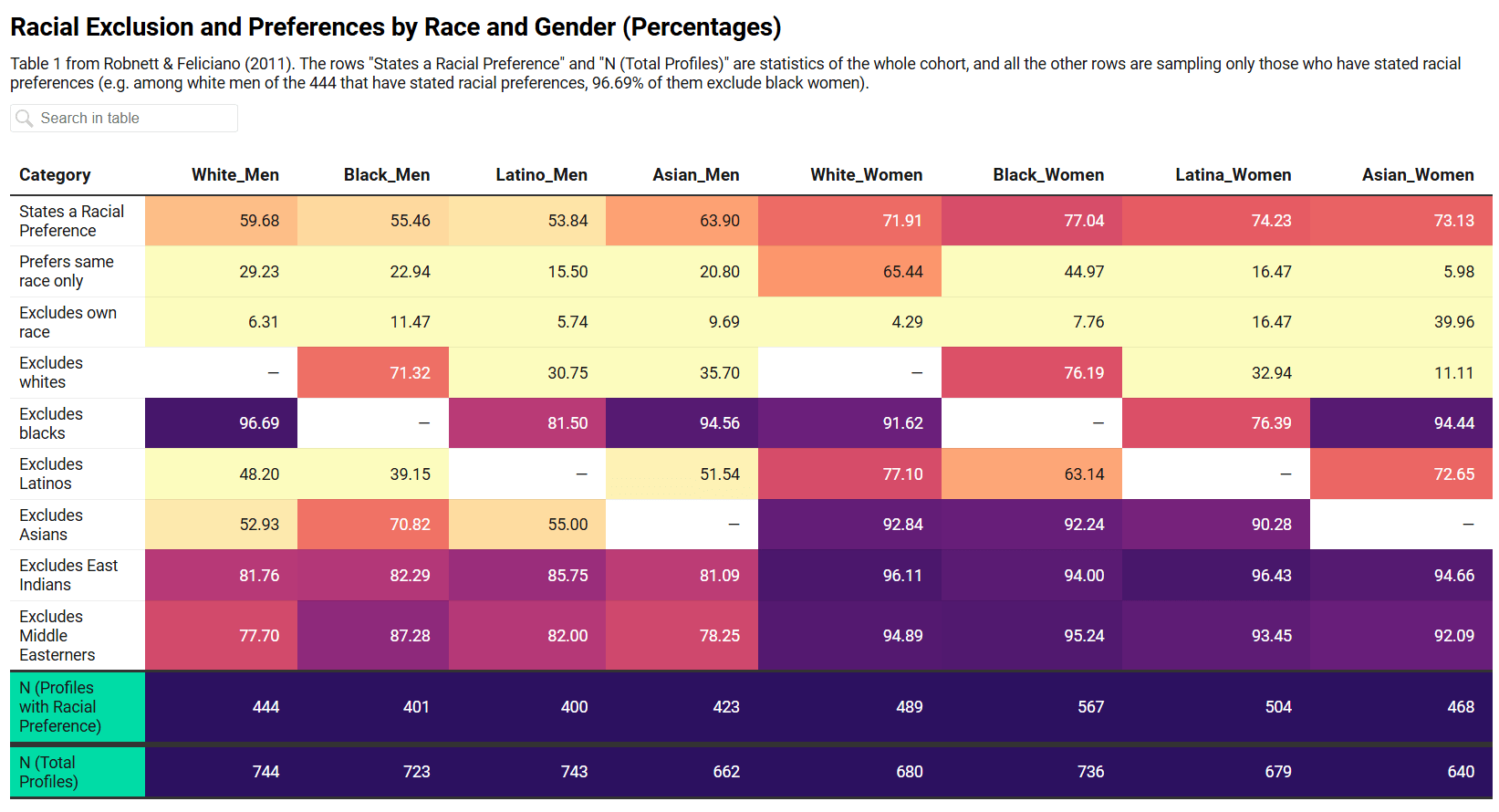This screenshot has height=812, width=1499.
Task: Sort by the White_Men column header
Action: (x=234, y=175)
